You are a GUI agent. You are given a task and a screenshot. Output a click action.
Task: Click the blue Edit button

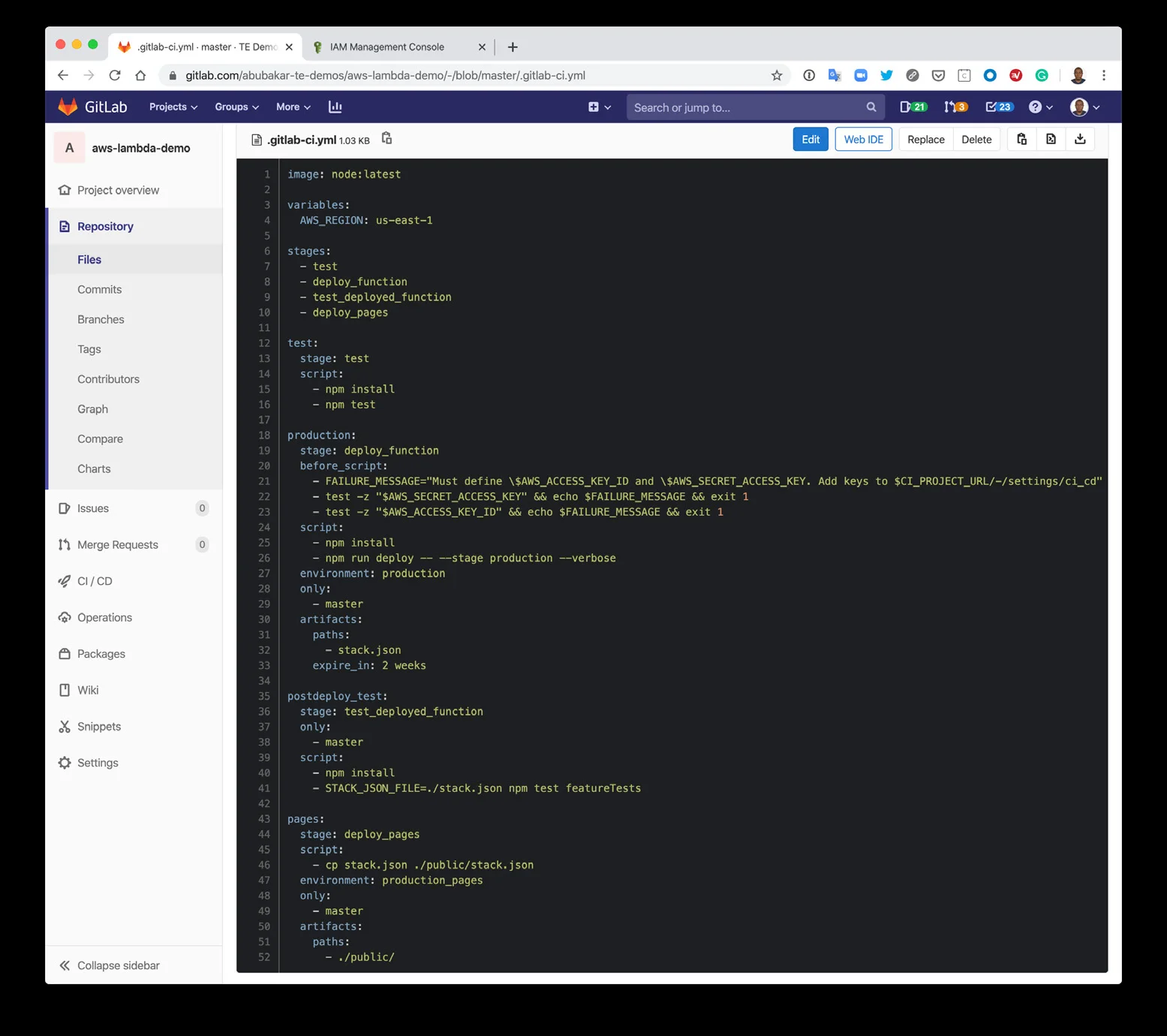coord(811,140)
